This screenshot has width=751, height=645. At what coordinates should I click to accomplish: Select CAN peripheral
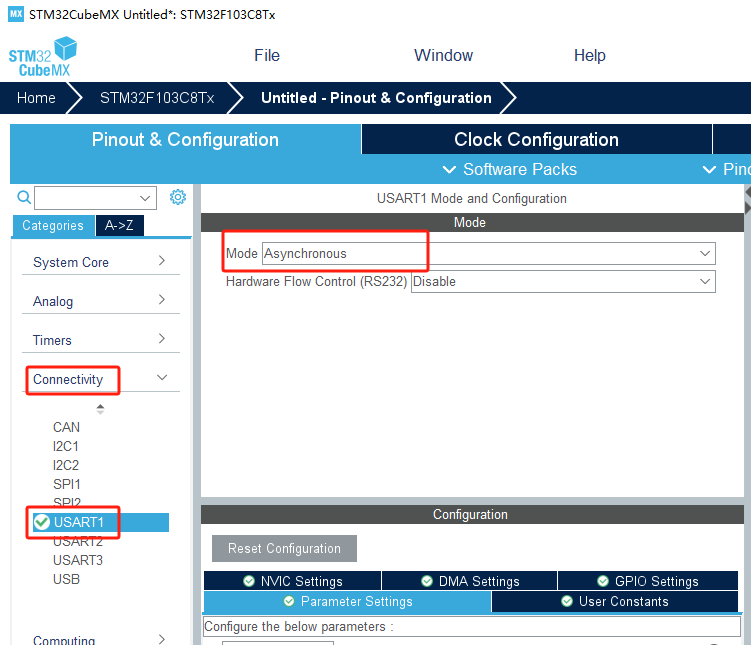tap(66, 427)
